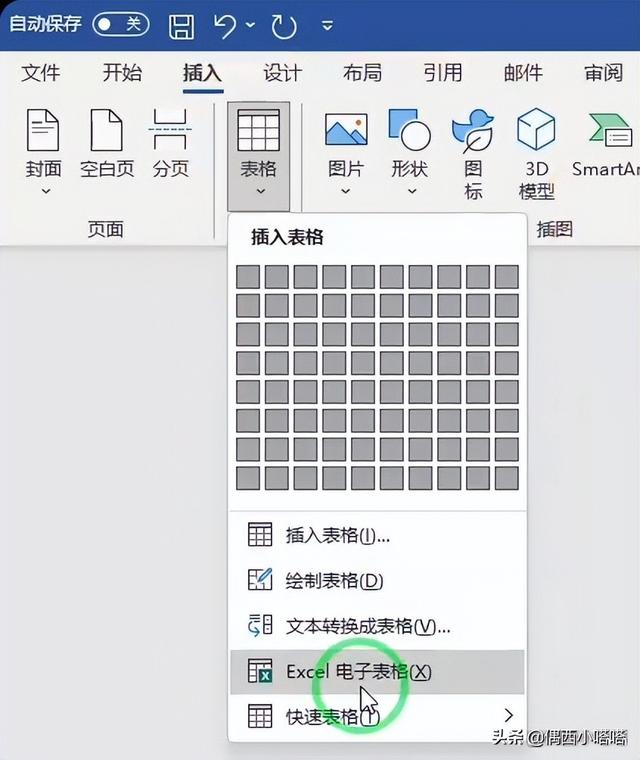Click the Redo icon
Image resolution: width=640 pixels, height=760 pixels.
284,26
